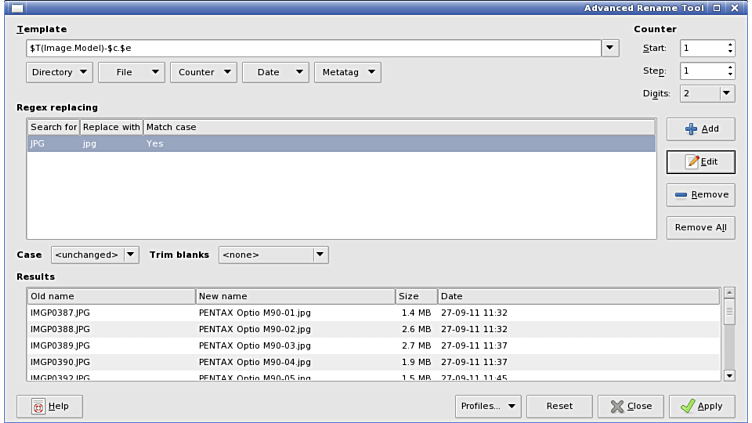Open the Date placeholder menu

[x=275, y=72]
